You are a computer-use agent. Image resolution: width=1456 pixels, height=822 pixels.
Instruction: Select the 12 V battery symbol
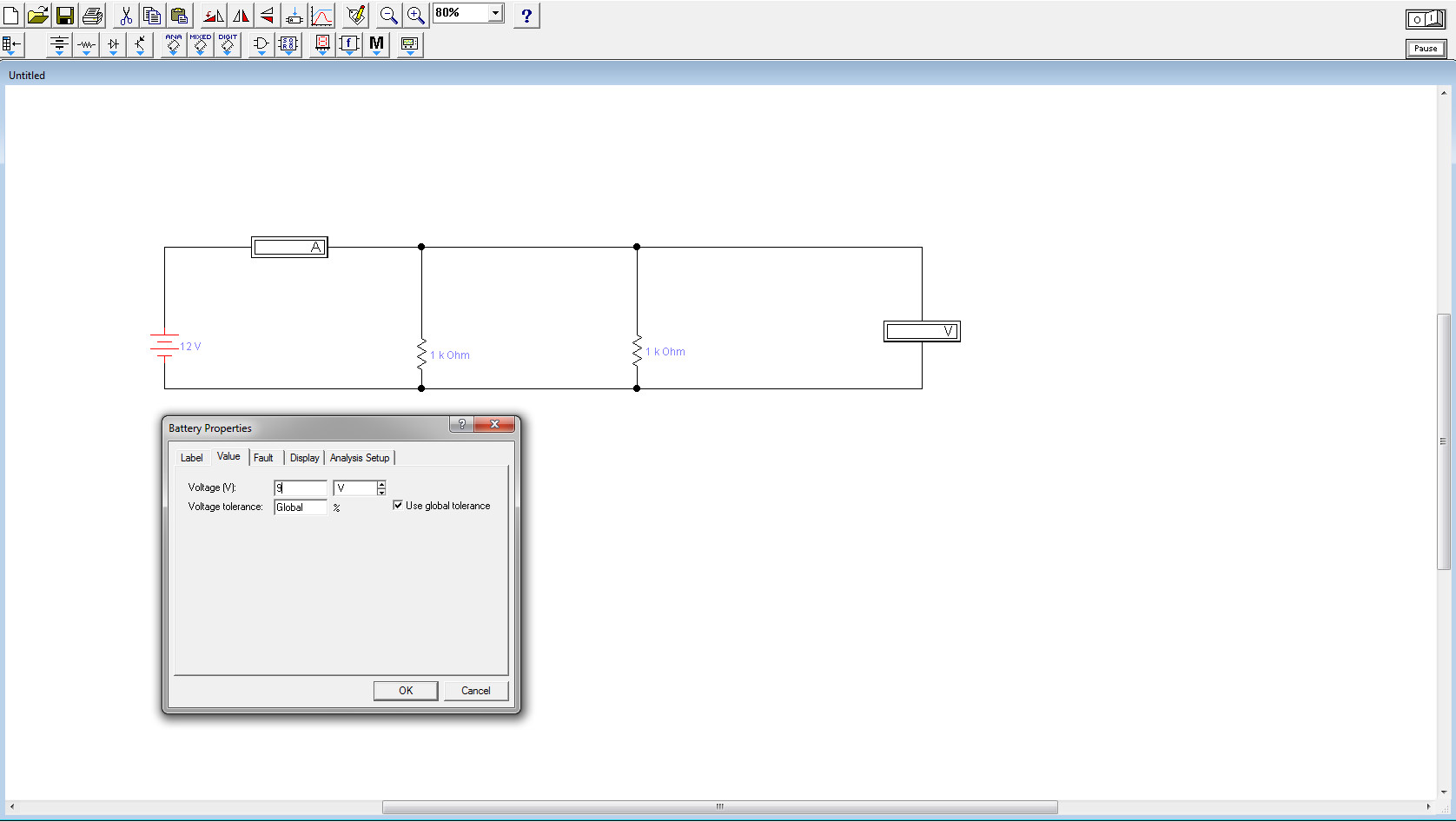tap(164, 346)
